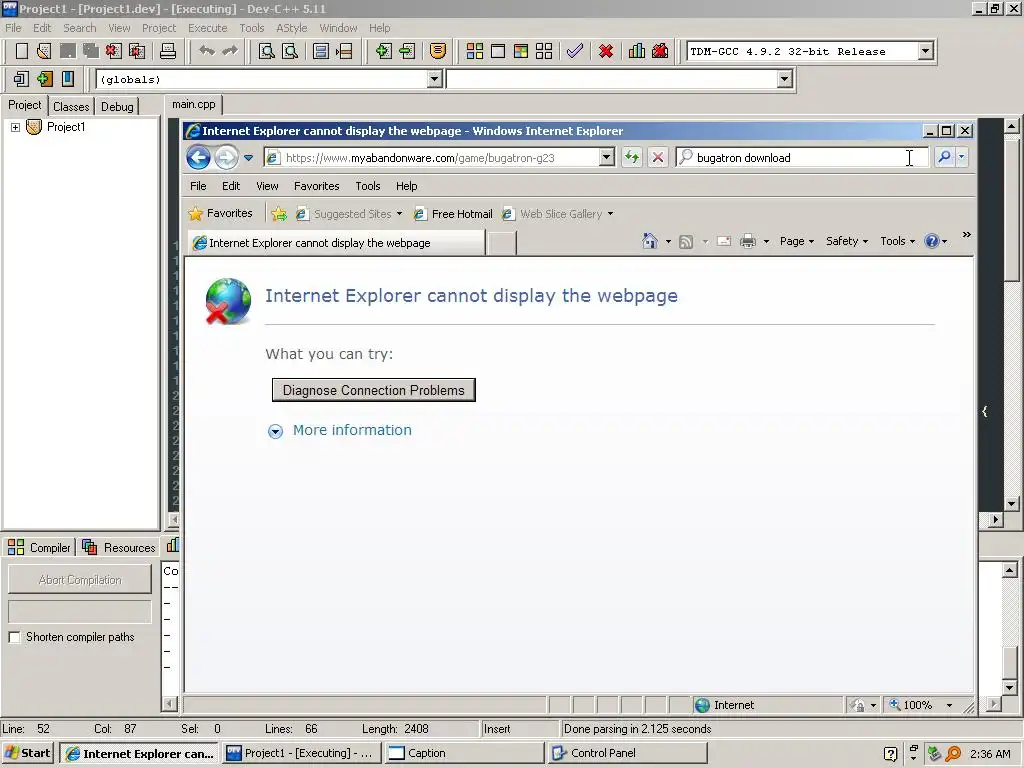Click the Internet Explorer Print icon
Screen dimensions: 1024x768
pyautogui.click(x=748, y=241)
